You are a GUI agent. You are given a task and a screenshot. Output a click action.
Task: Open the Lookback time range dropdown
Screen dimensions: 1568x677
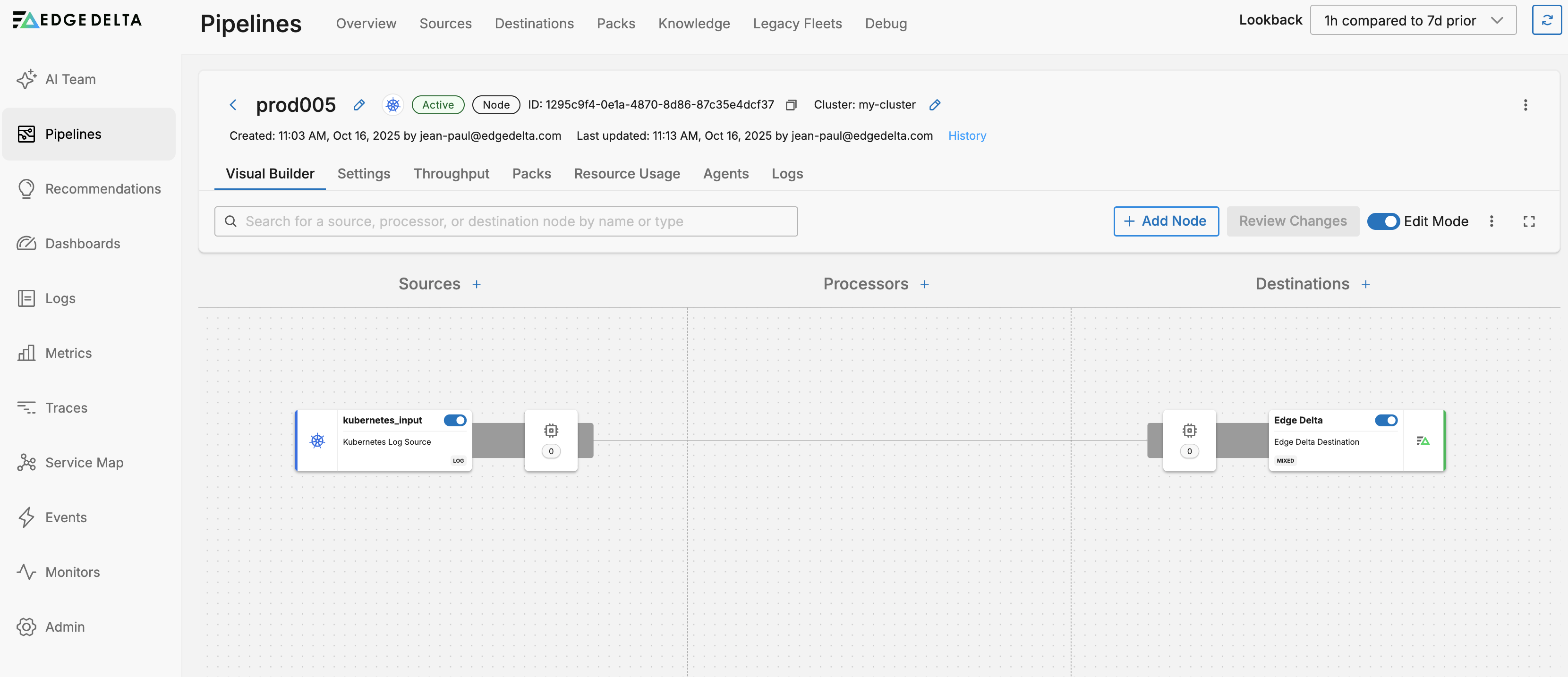1412,21
